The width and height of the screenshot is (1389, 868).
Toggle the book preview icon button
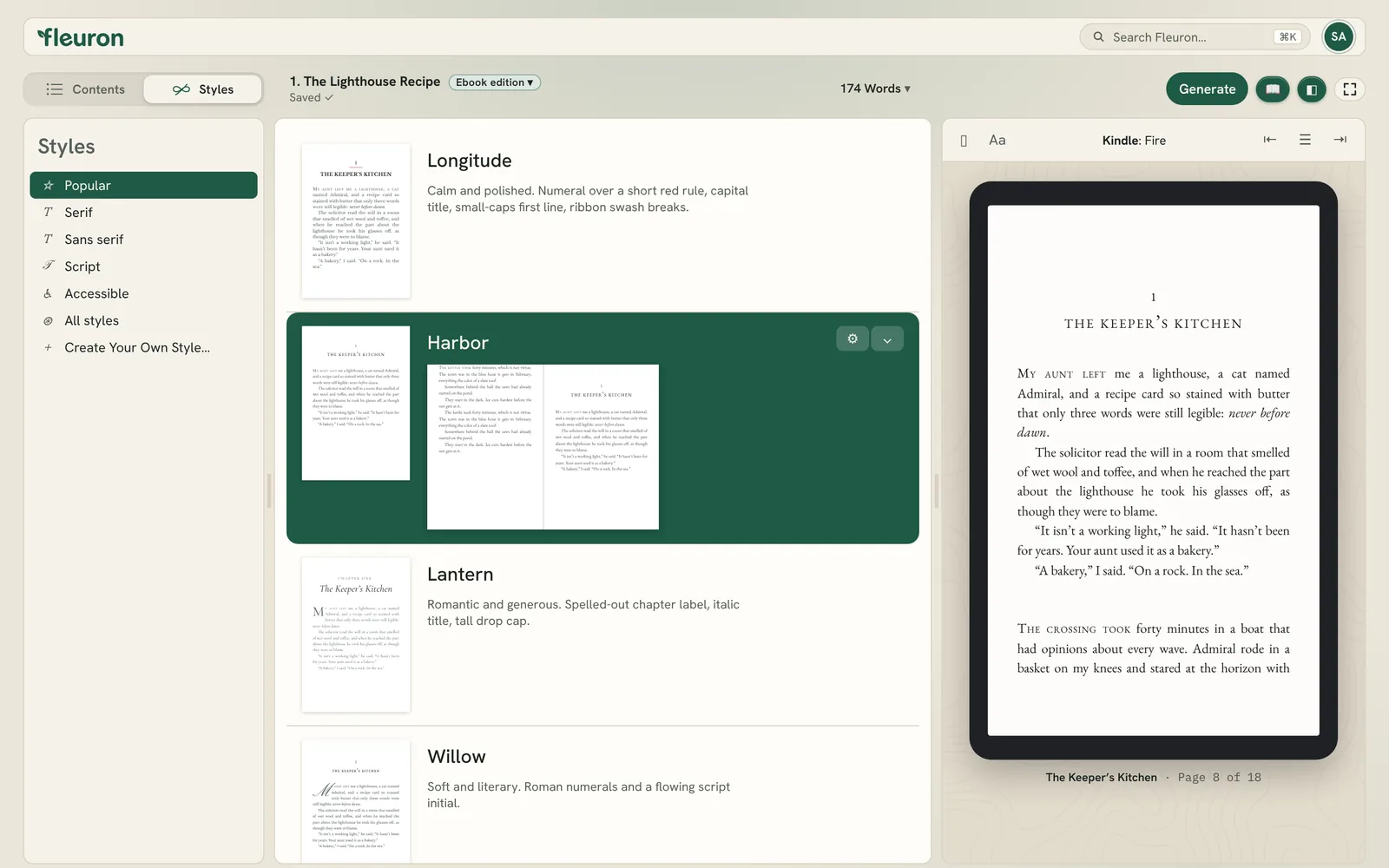pyautogui.click(x=1273, y=89)
